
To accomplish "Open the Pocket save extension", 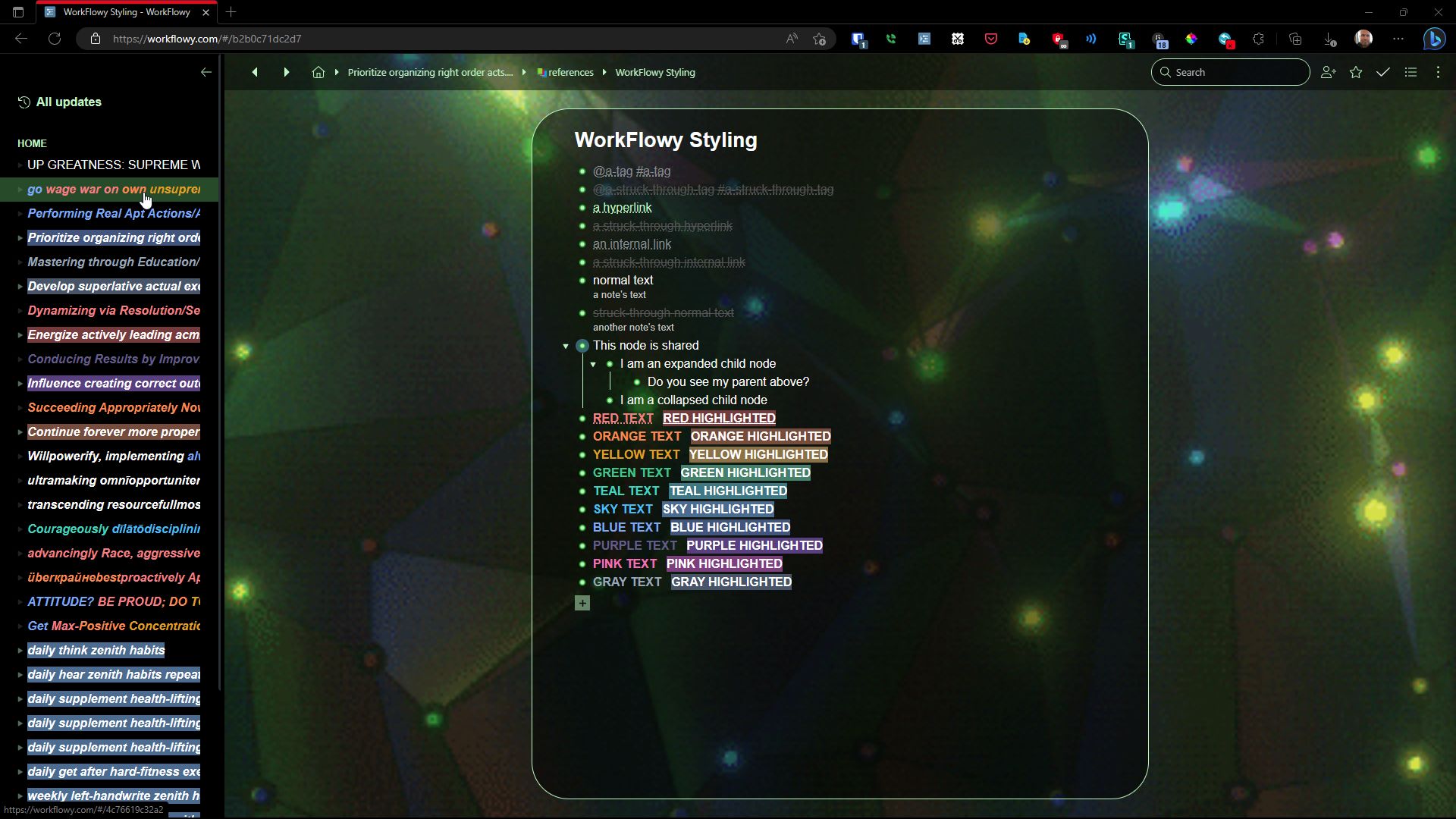I will (x=991, y=39).
